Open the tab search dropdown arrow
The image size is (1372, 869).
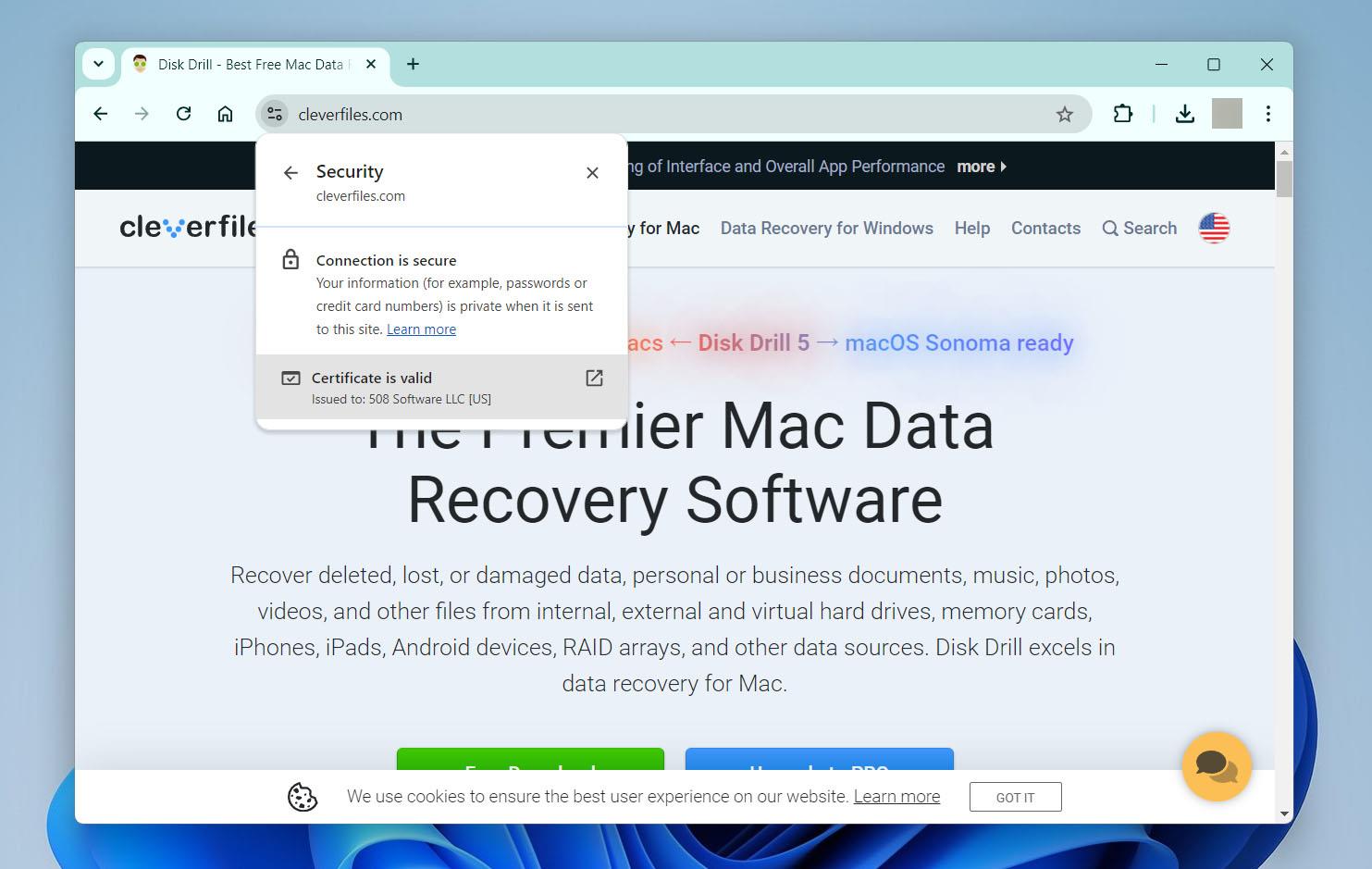click(98, 64)
